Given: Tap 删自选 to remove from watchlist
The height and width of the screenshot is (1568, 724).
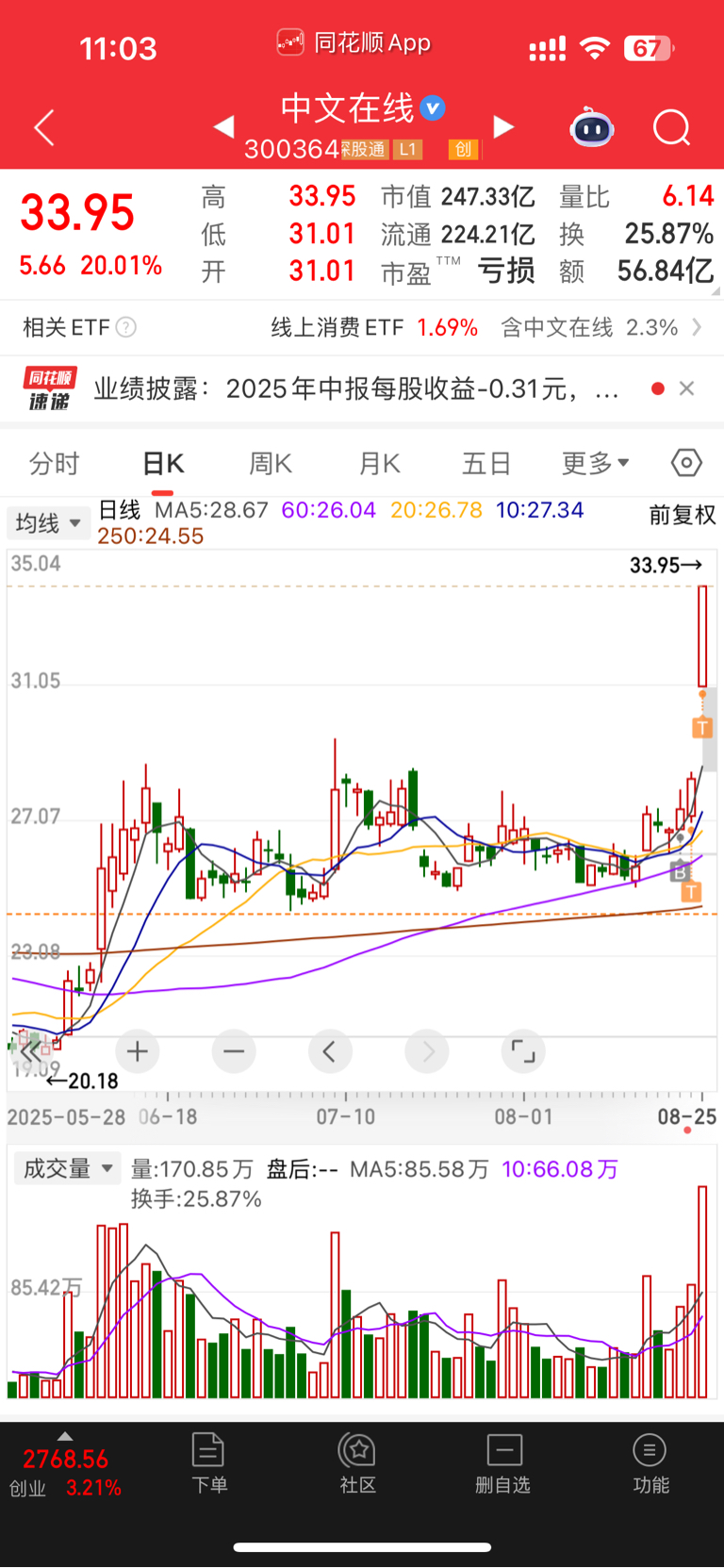Looking at the screenshot, I should coord(503,1463).
